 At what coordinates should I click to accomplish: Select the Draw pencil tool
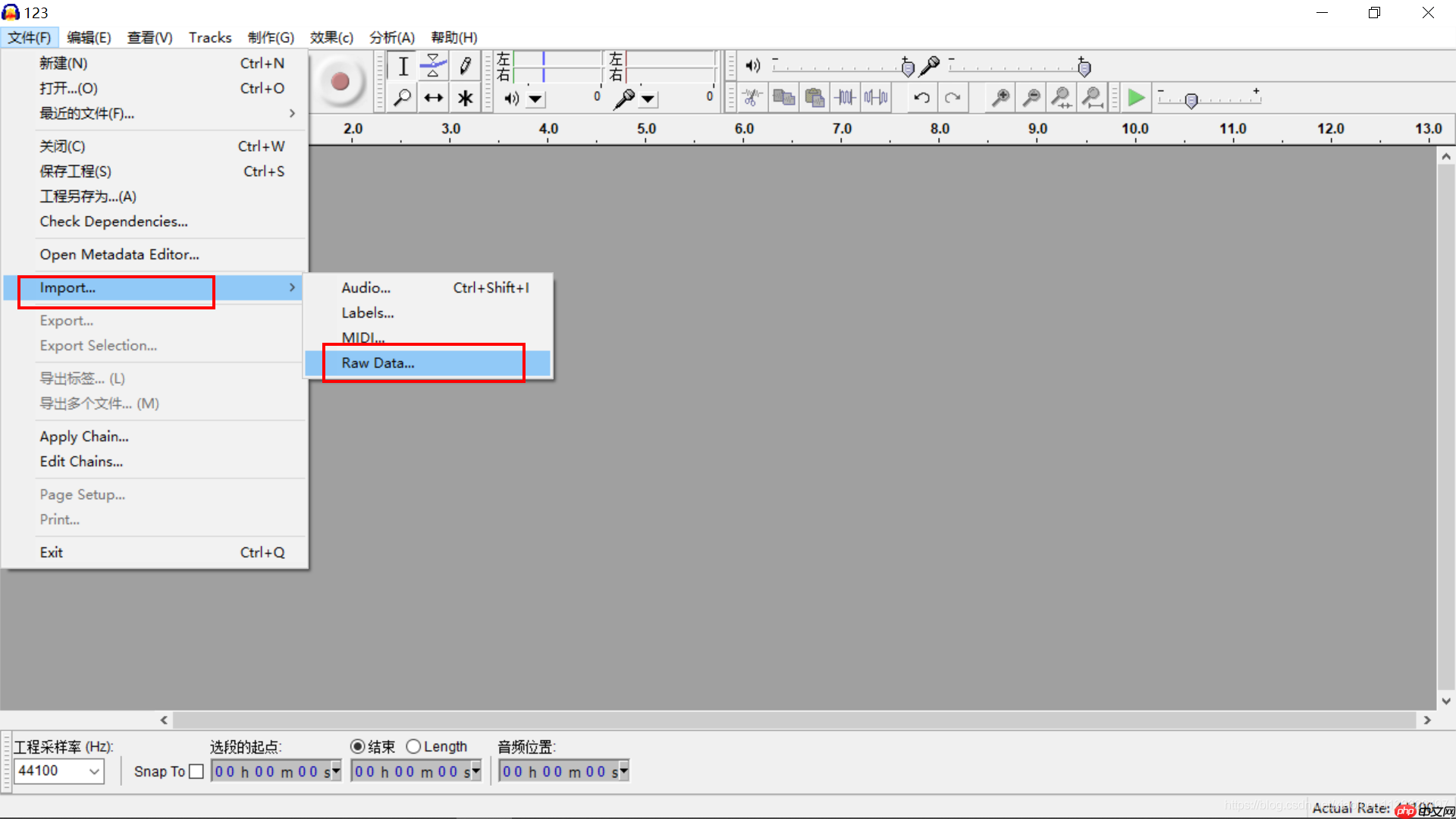(x=465, y=67)
